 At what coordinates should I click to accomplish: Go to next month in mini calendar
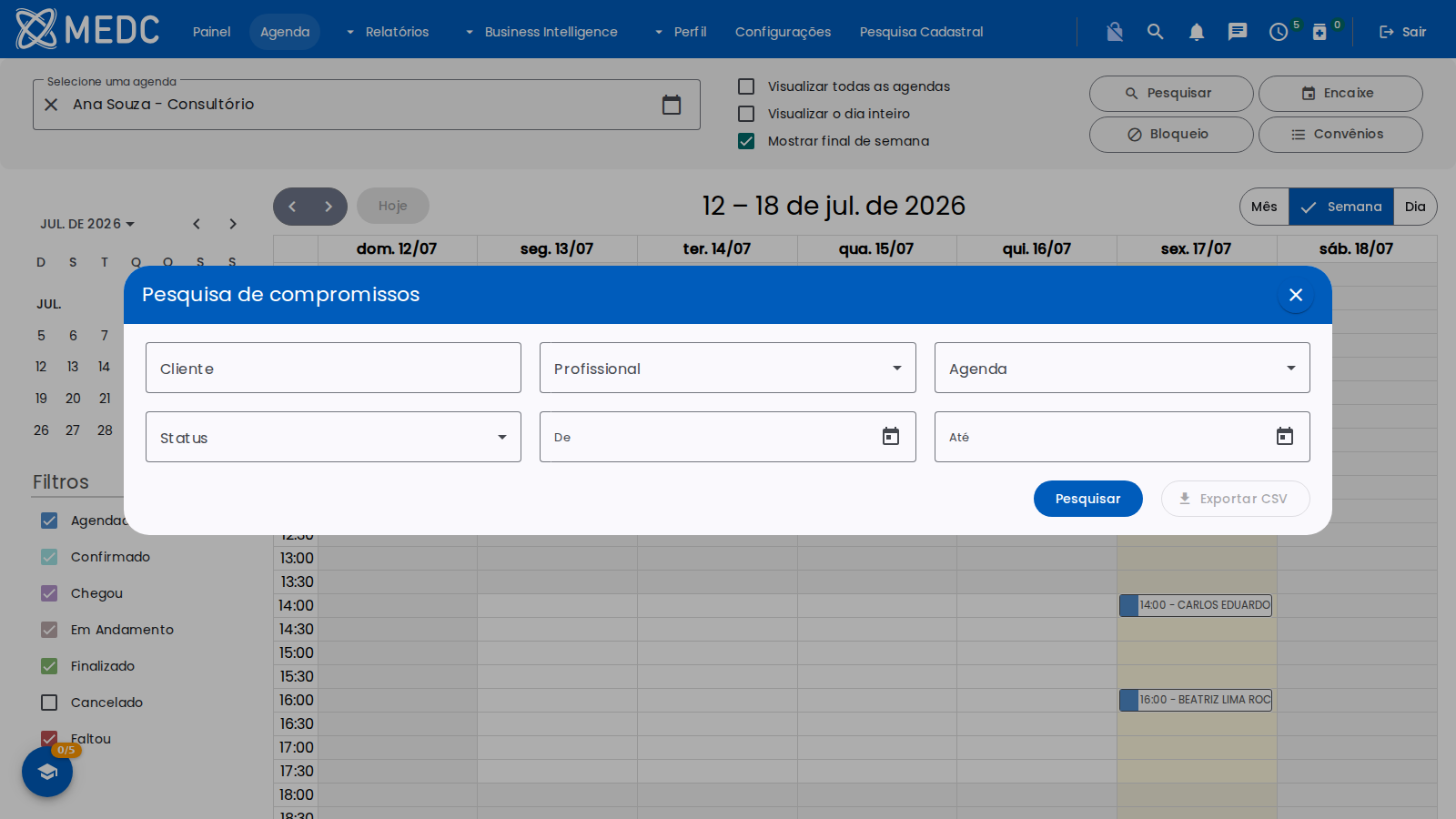point(233,224)
